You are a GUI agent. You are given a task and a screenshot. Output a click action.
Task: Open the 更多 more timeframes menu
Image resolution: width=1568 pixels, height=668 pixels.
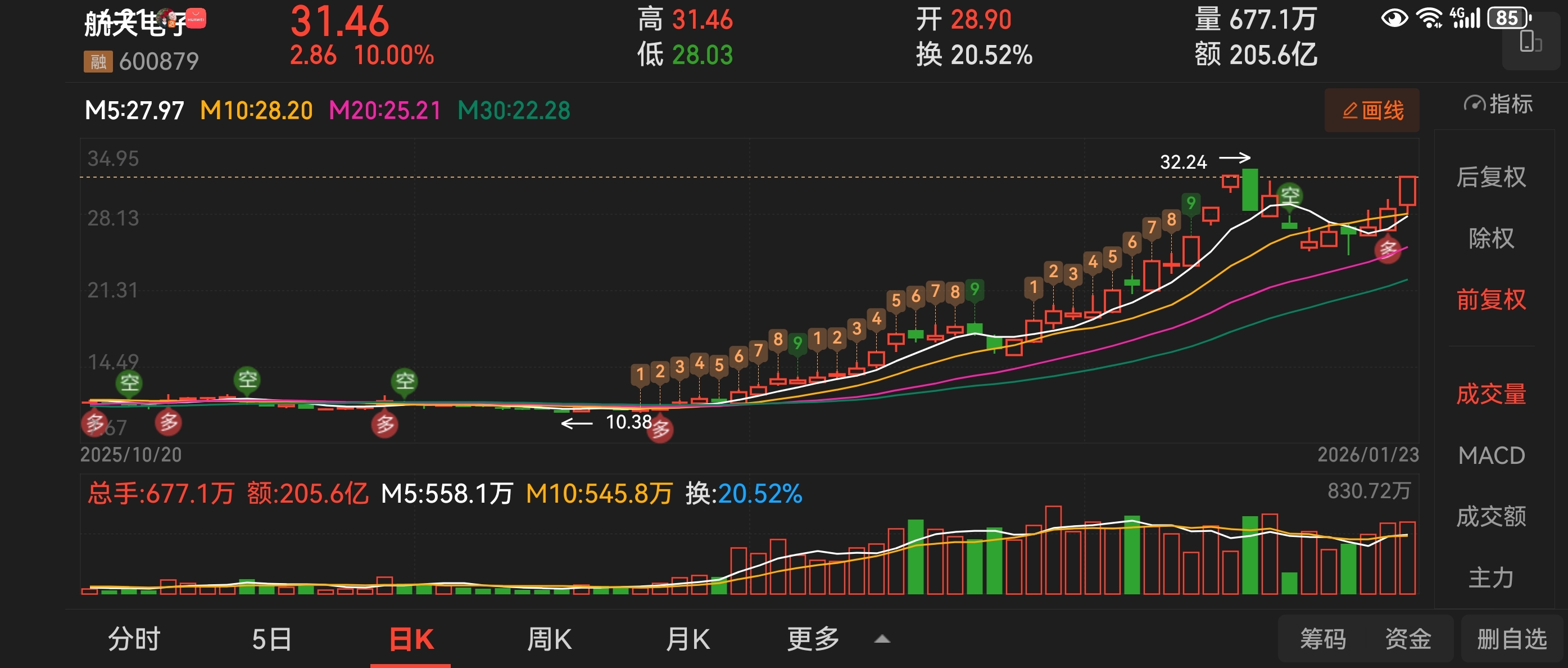pyautogui.click(x=813, y=639)
